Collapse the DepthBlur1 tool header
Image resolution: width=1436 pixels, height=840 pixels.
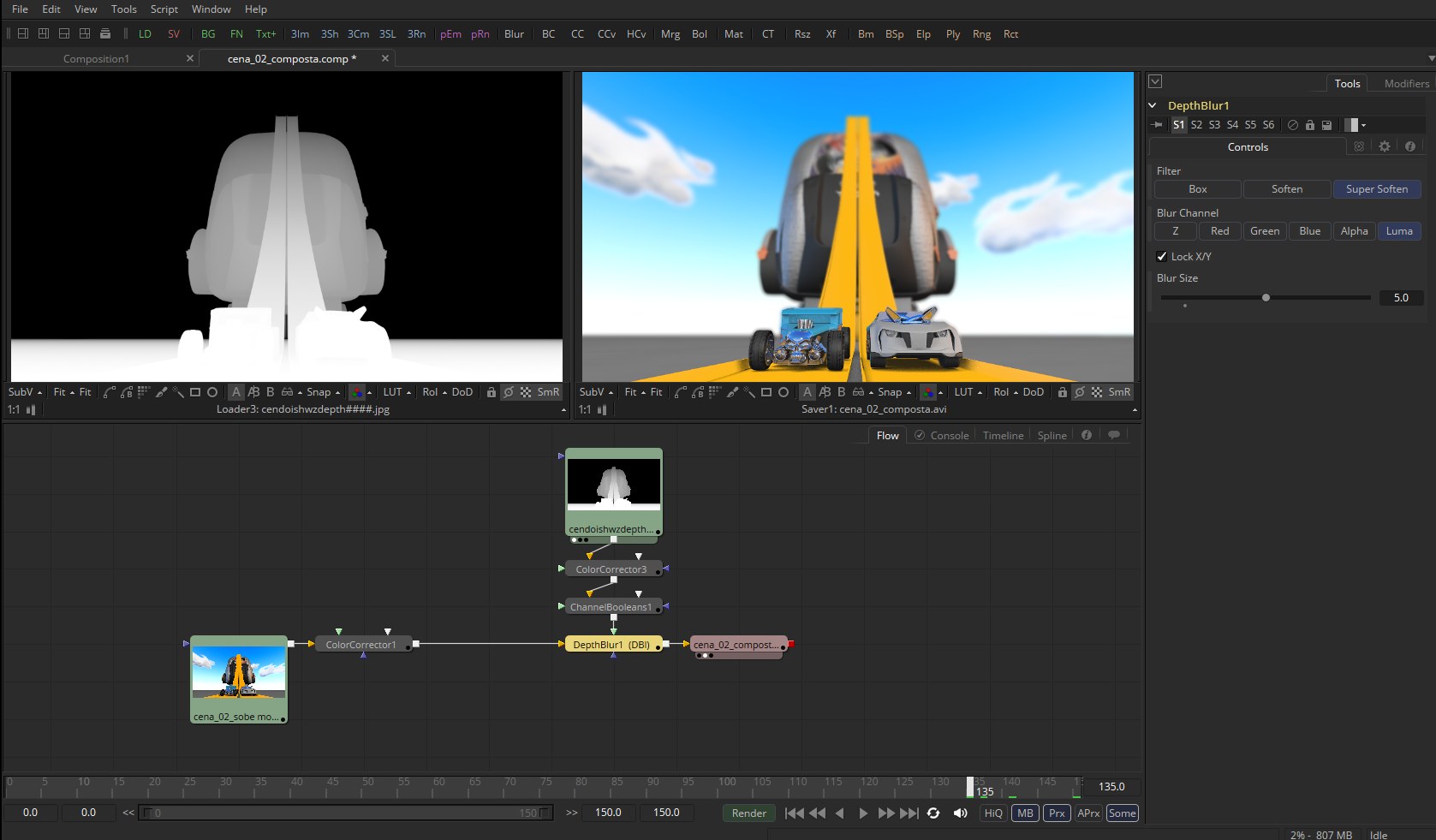[1153, 105]
